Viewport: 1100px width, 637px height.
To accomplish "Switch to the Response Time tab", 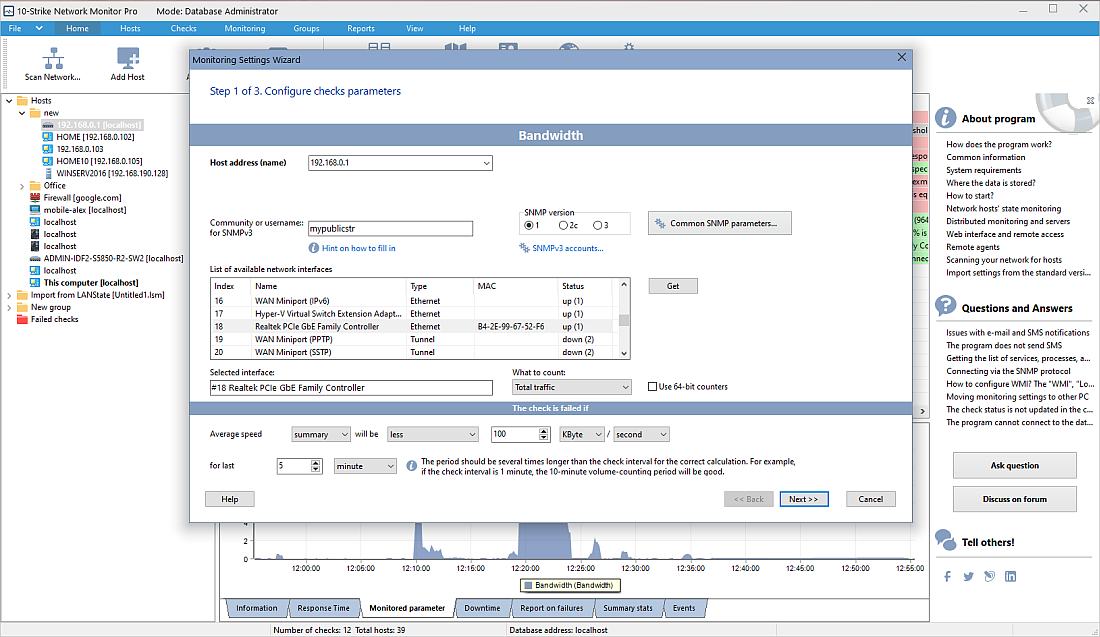I will point(323,608).
